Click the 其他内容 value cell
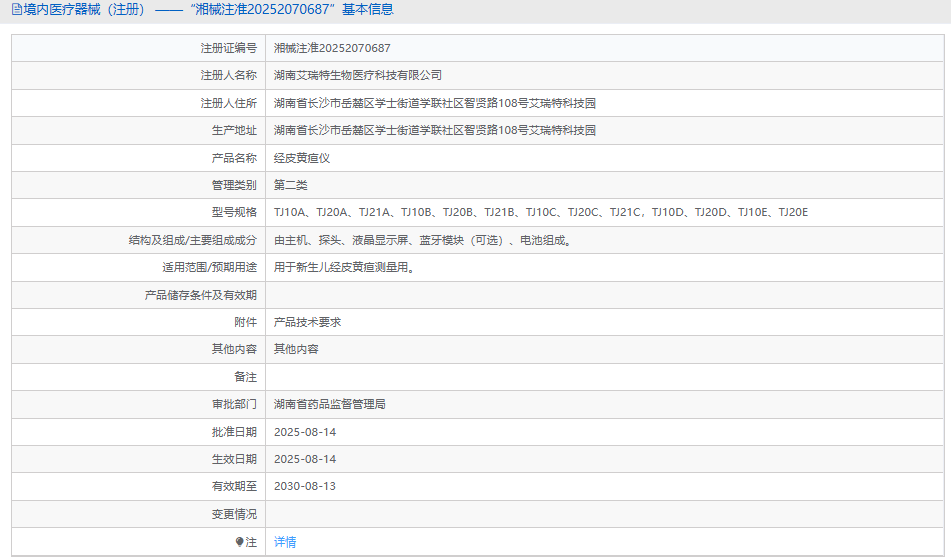This screenshot has width=951, height=560. click(296, 349)
